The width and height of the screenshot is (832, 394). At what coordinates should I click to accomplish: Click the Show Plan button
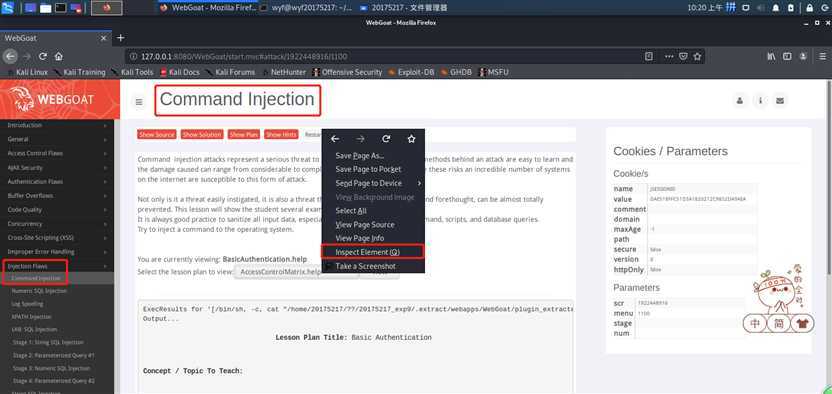pos(244,135)
